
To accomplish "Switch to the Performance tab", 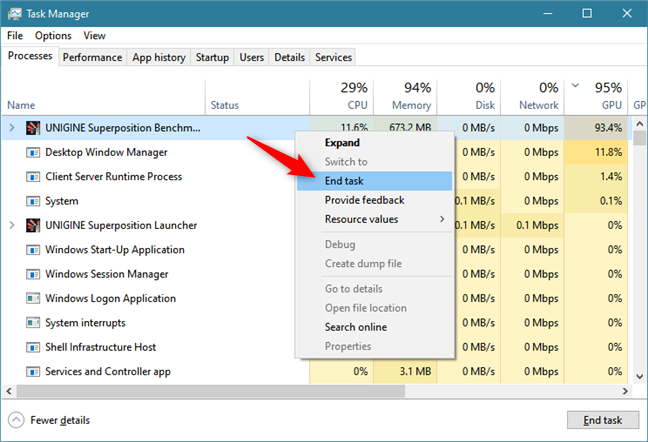I will [x=92, y=57].
